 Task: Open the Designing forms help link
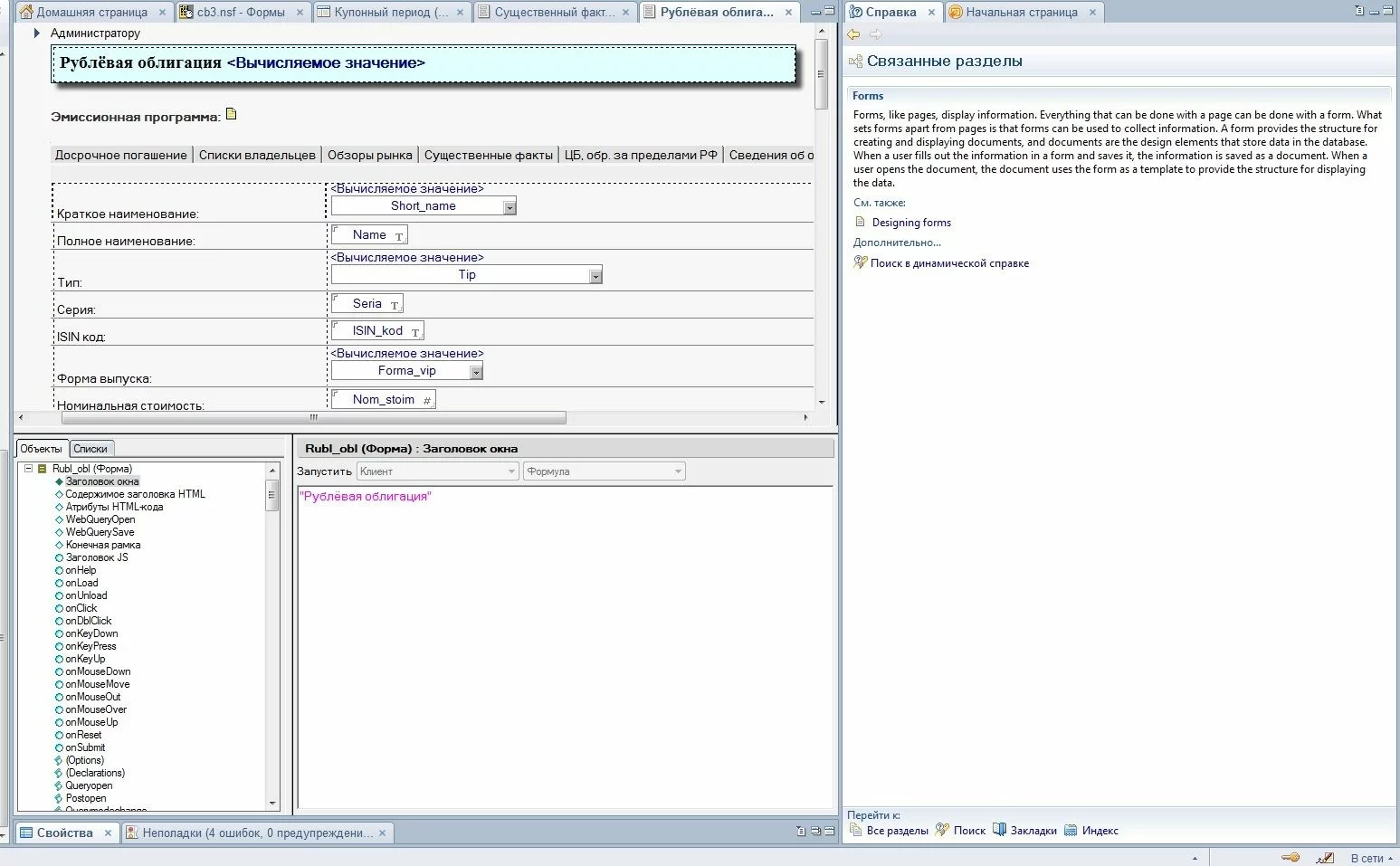[x=911, y=223]
